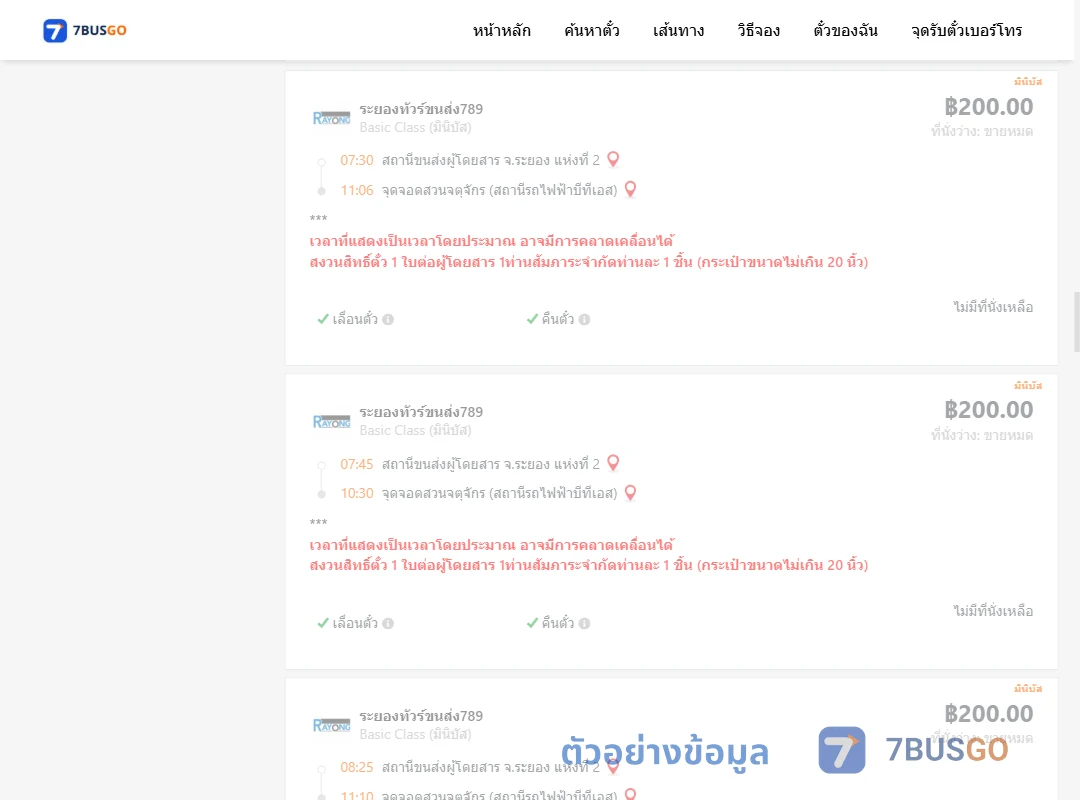Click Rayong operator logo on 08:25 trip
Screen dimensions: 1080x800
(331, 725)
